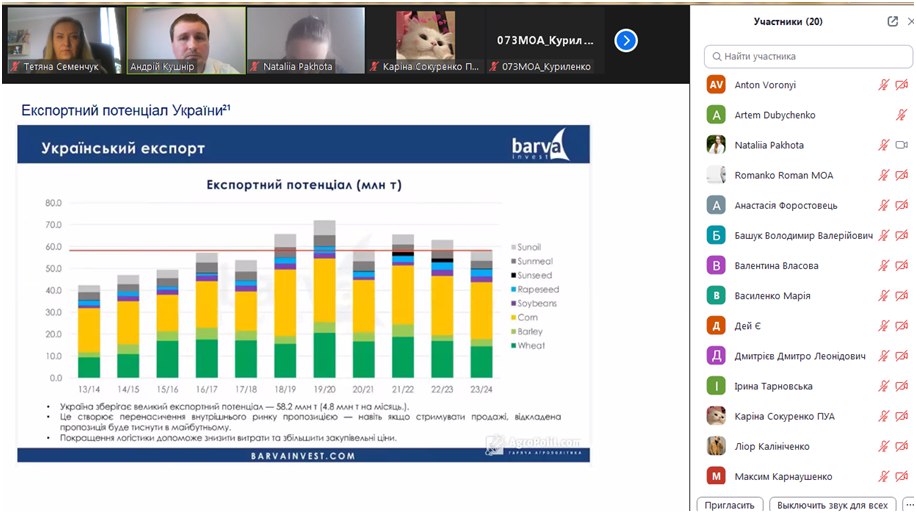Image resolution: width=916 pixels, height=513 pixels.
Task: Click camera-off icon for Romanko Roman MOA
Action: point(901,175)
